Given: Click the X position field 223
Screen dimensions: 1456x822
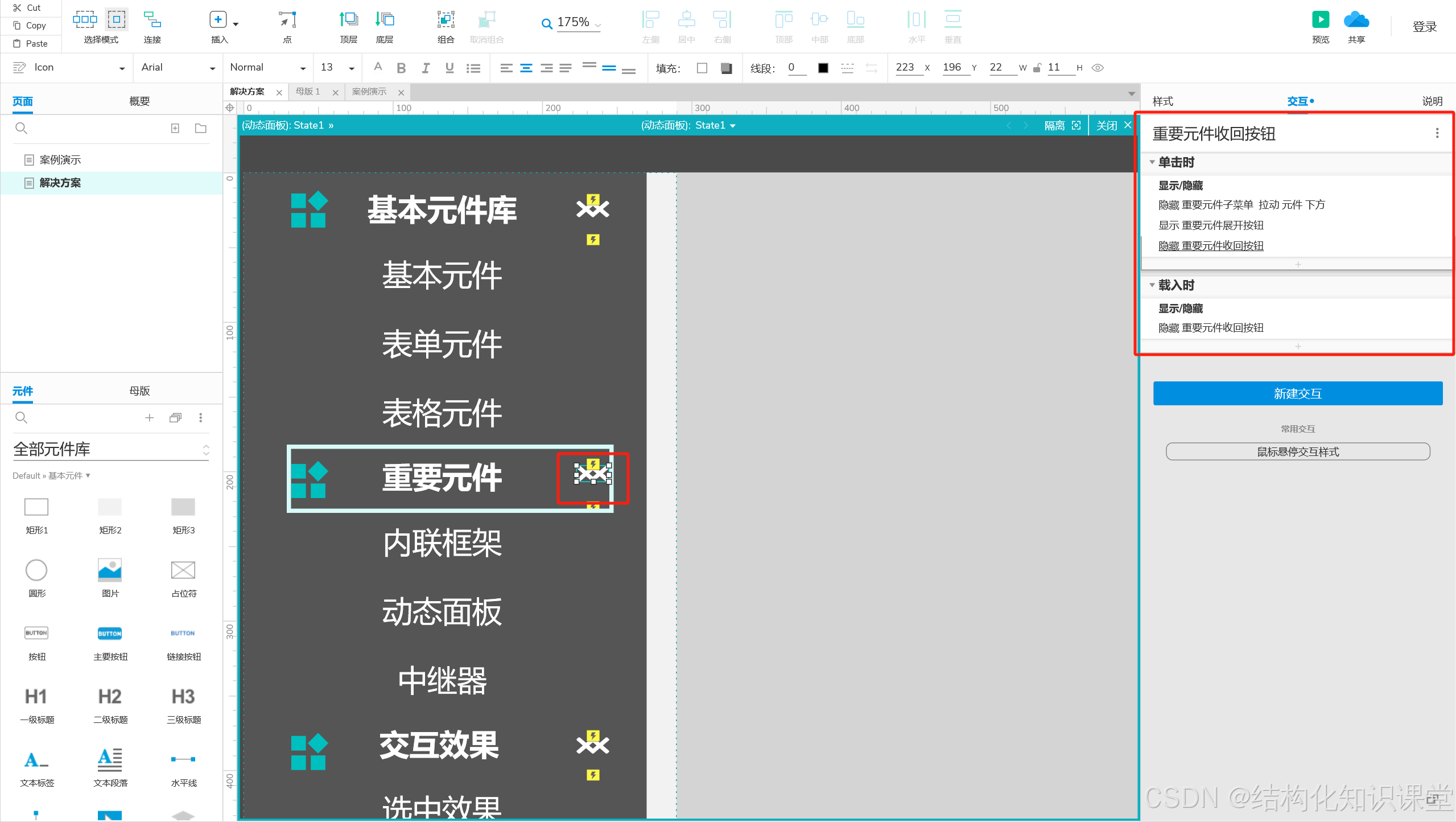Looking at the screenshot, I should tap(908, 67).
